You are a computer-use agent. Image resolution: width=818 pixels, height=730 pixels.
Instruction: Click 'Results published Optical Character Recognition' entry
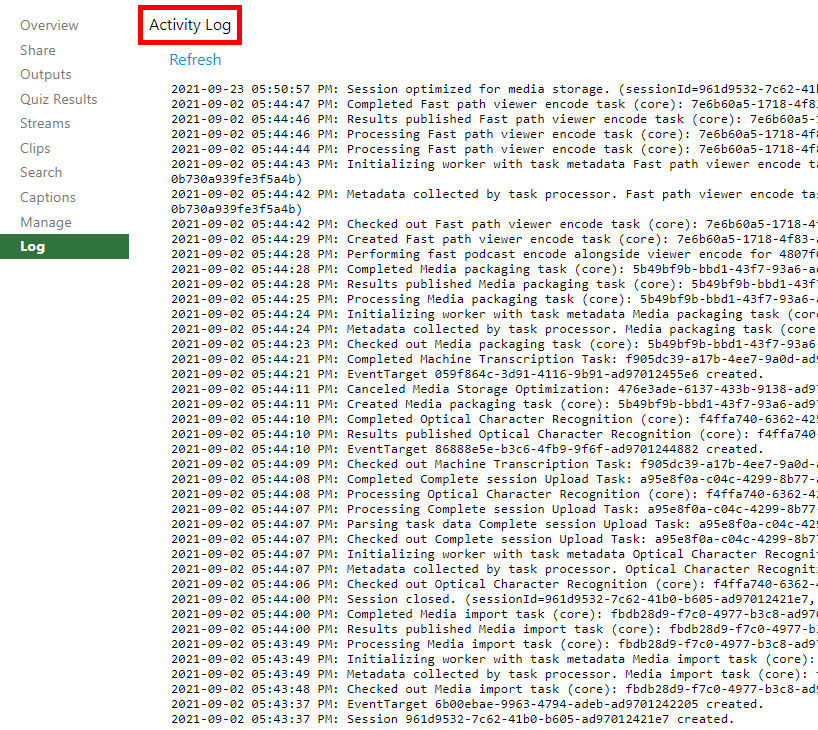coord(494,435)
